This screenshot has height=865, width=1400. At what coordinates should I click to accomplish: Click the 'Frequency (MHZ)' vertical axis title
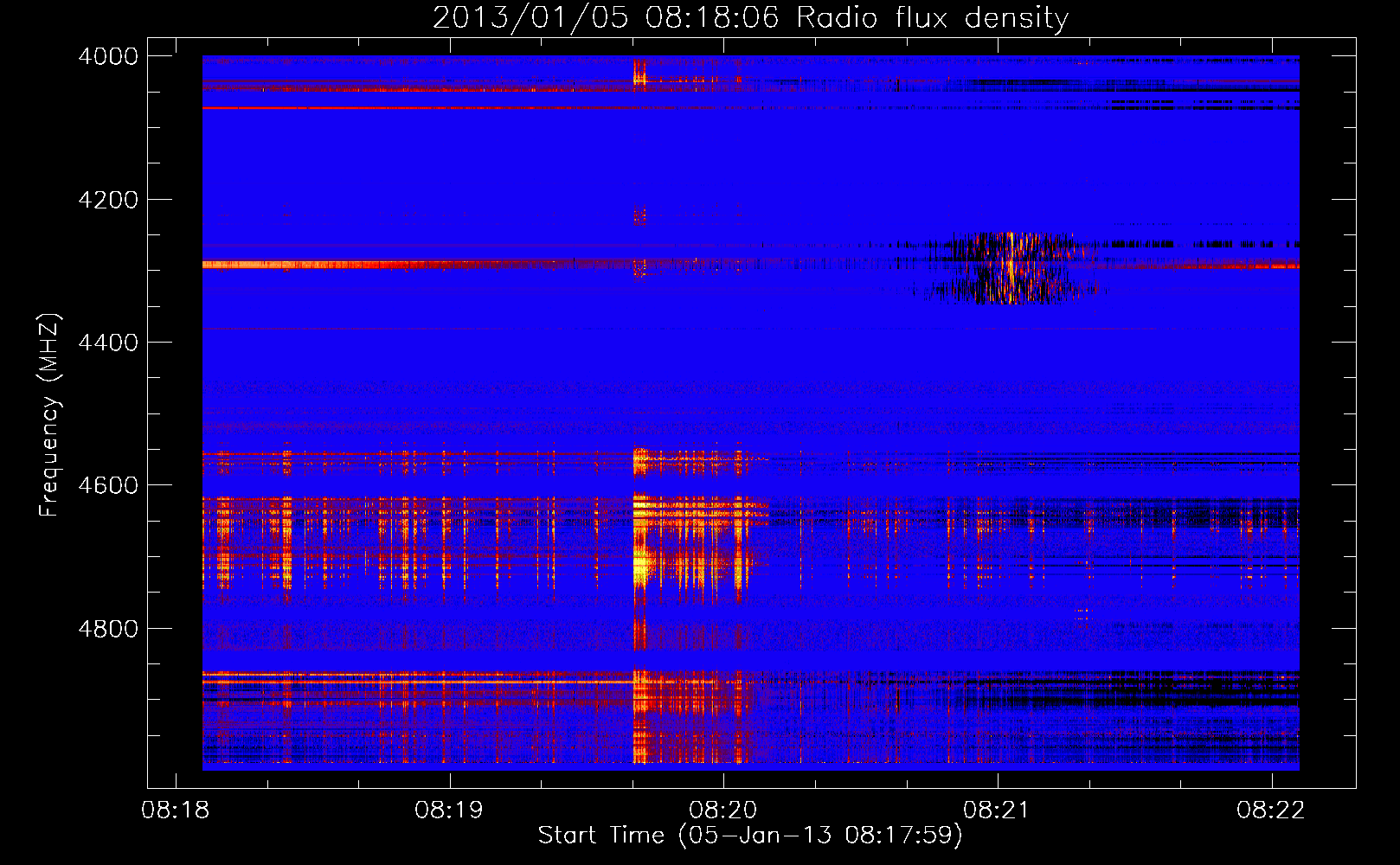[x=50, y=415]
